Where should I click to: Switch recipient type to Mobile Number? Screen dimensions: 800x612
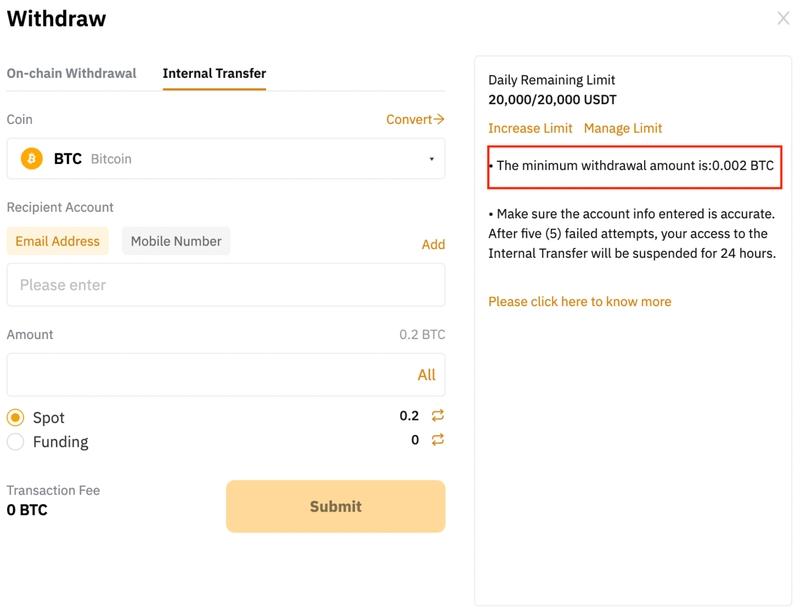tap(176, 241)
